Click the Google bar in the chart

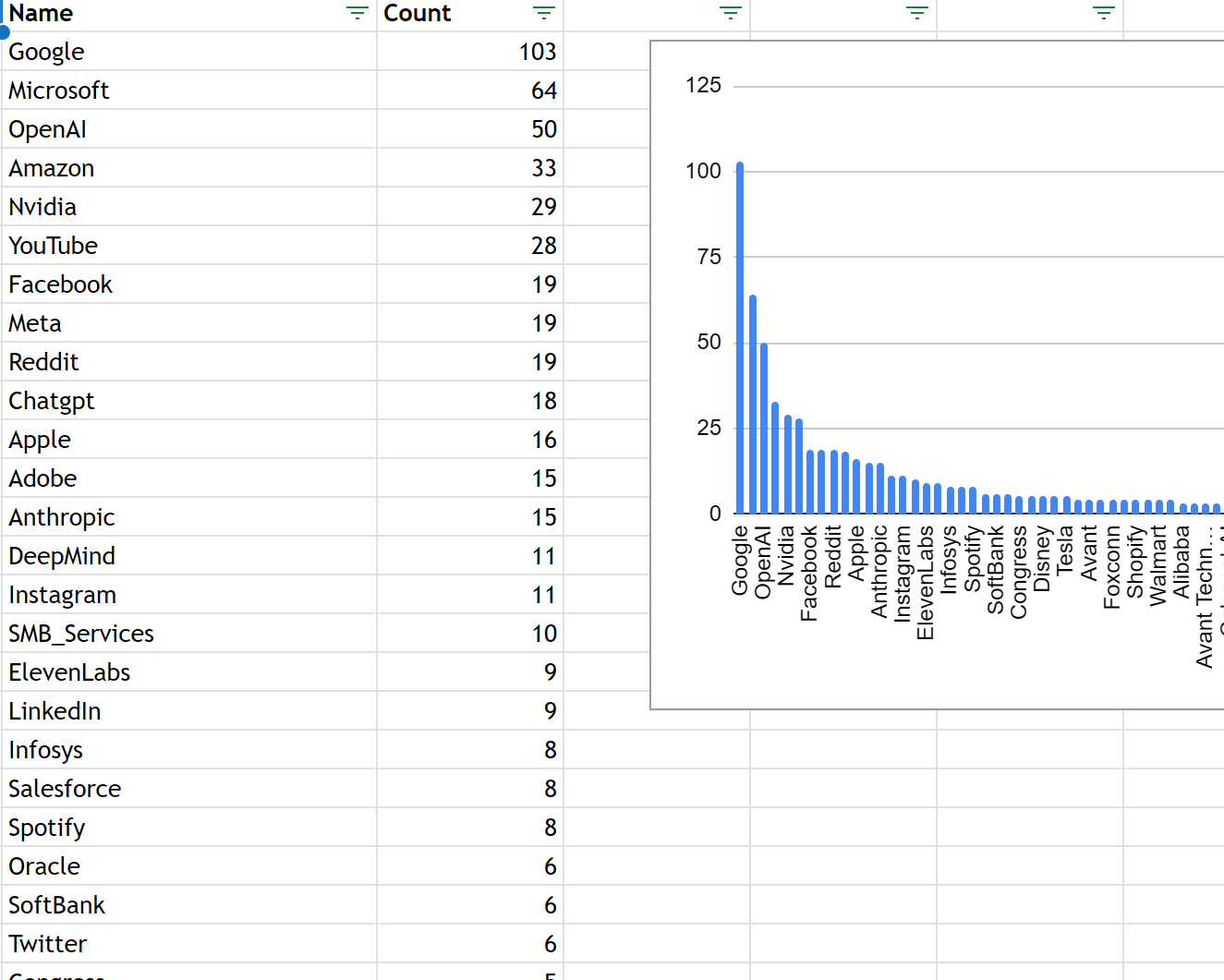pyautogui.click(x=740, y=338)
